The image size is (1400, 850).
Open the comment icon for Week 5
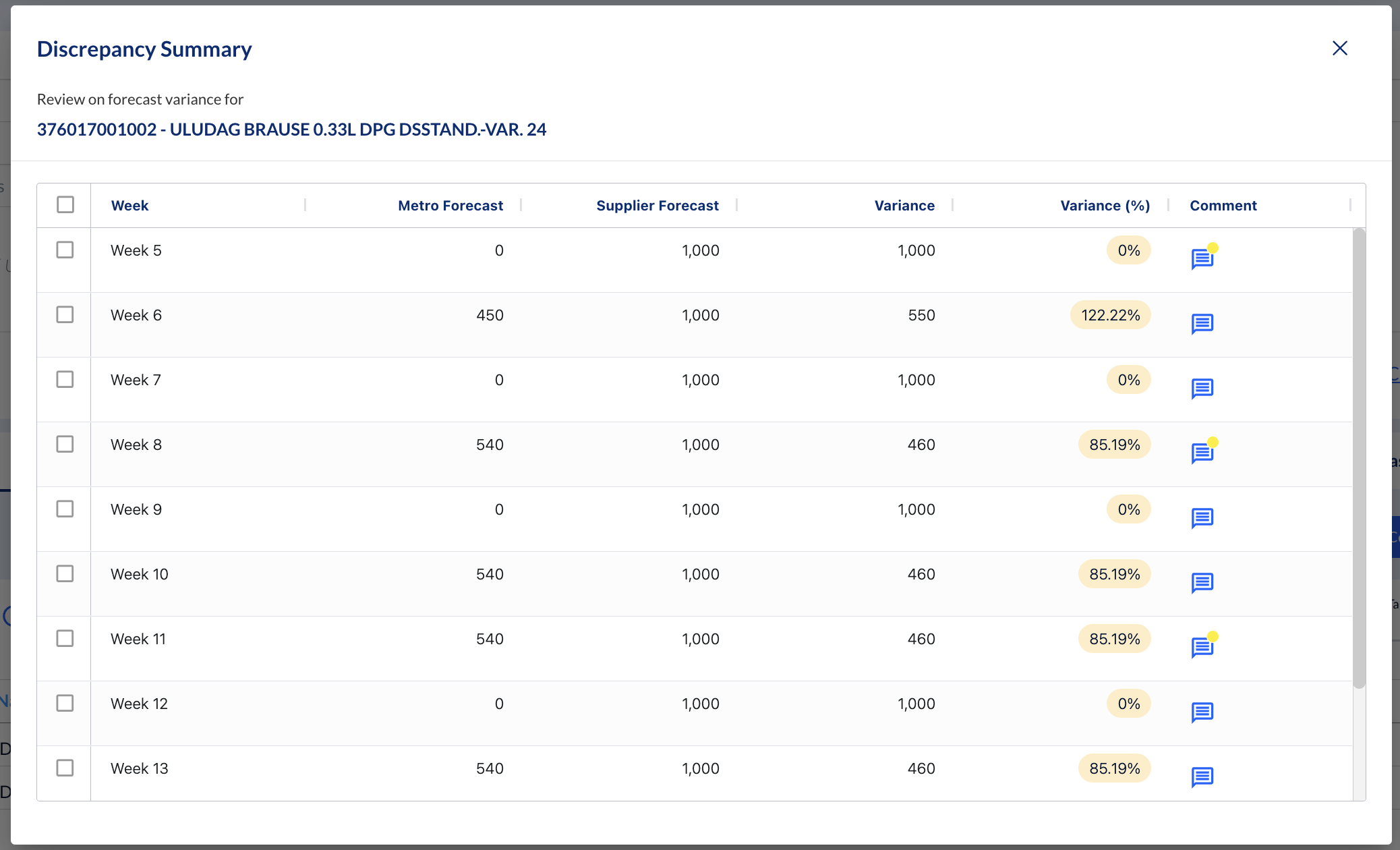[x=1202, y=258]
